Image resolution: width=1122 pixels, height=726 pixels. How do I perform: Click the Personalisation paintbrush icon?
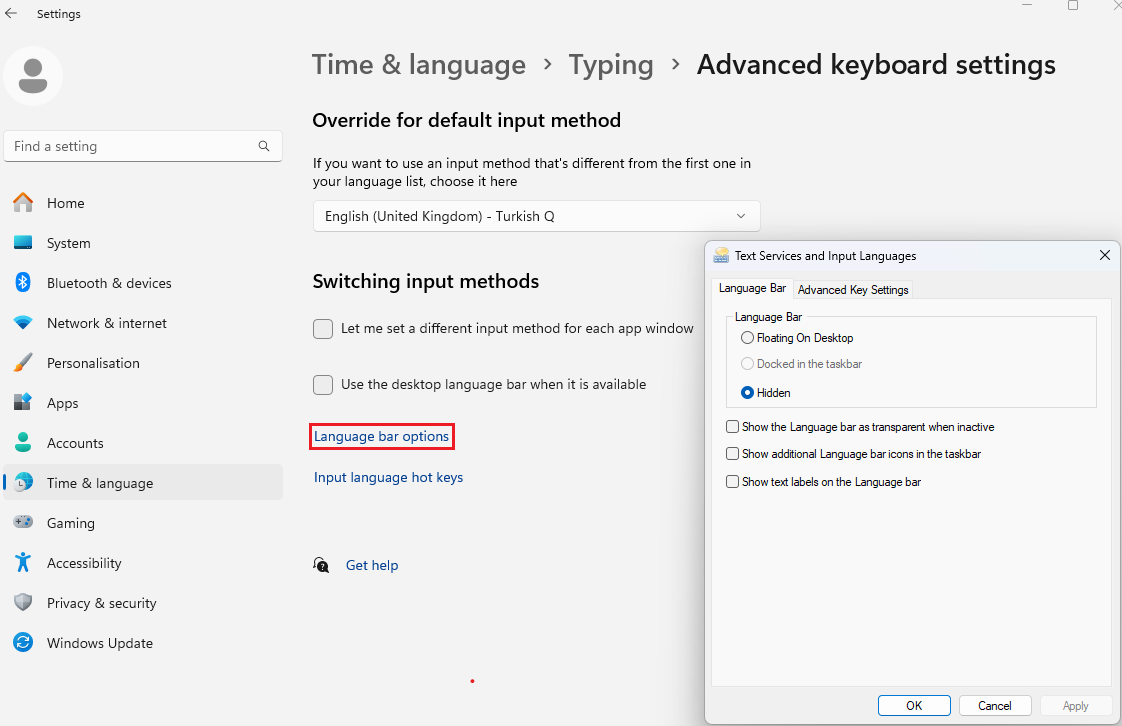[23, 363]
